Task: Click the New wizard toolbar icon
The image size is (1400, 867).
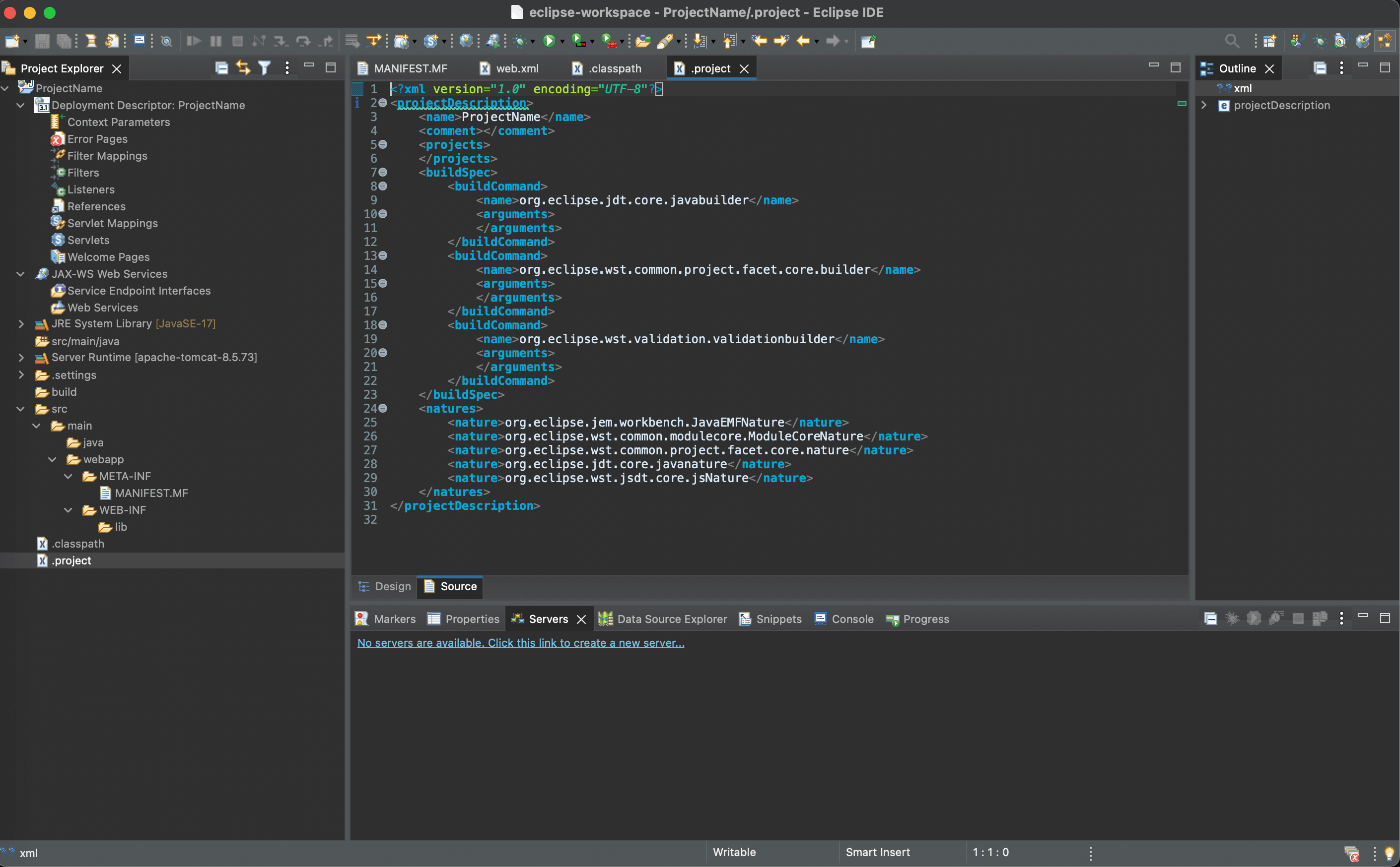Action: point(12,41)
